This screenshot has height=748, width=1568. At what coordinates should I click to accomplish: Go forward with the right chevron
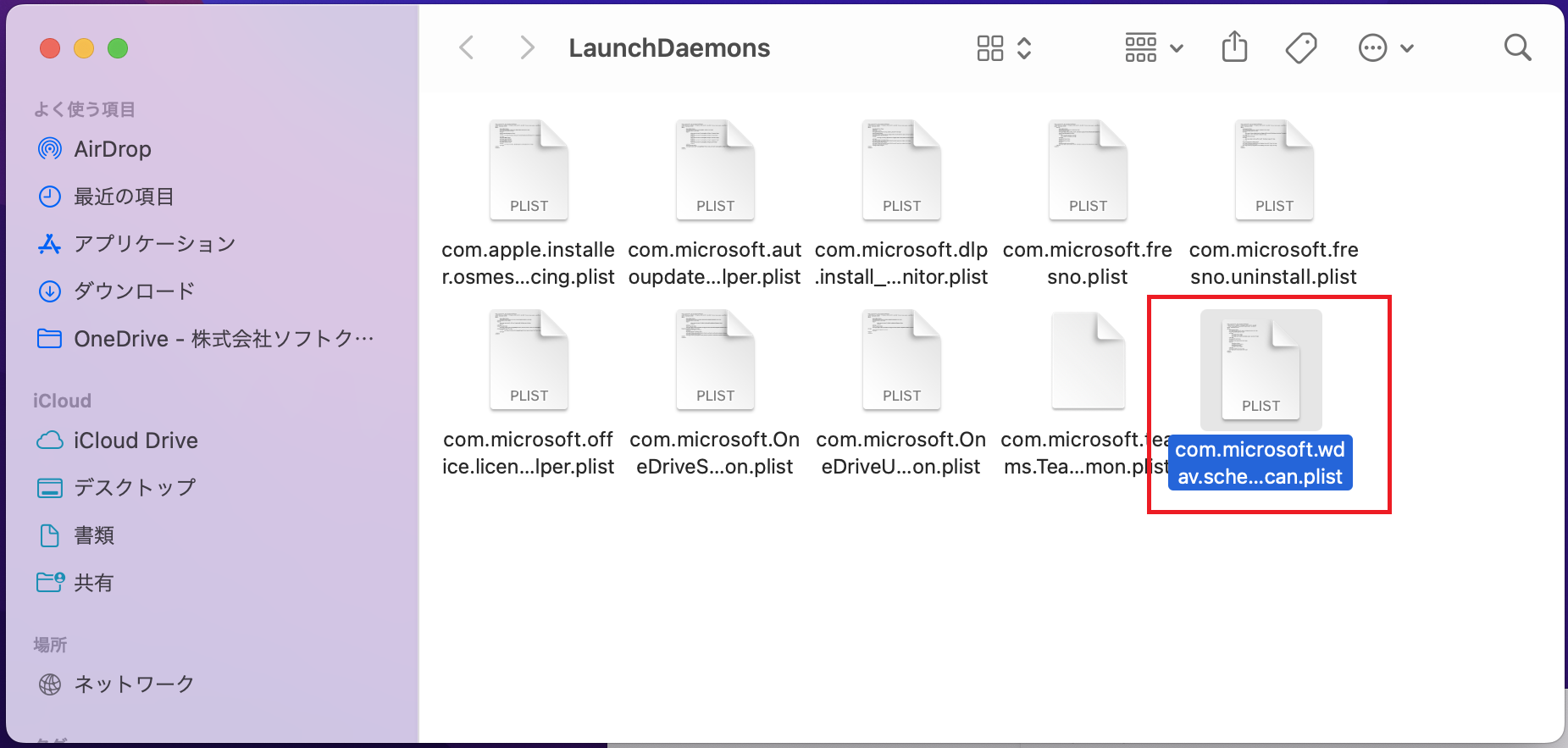527,47
